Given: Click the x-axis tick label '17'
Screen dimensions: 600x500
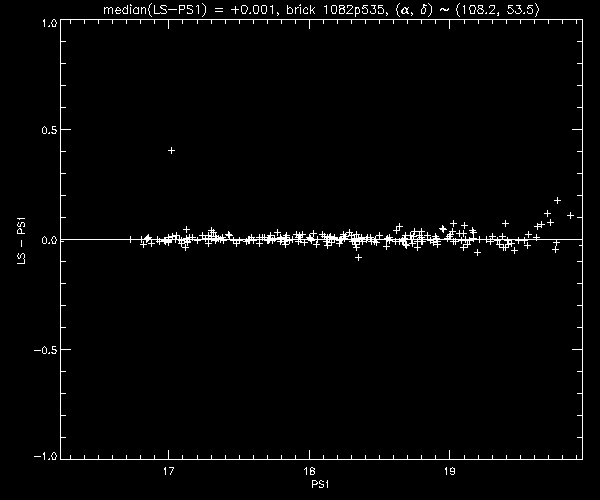Looking at the screenshot, I should (168, 471).
